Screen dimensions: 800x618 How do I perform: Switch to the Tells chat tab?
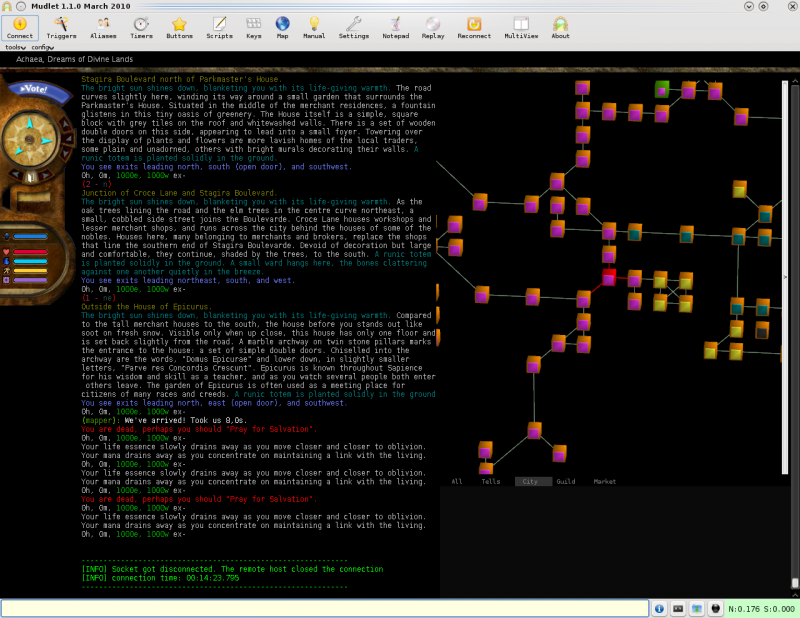pos(491,481)
